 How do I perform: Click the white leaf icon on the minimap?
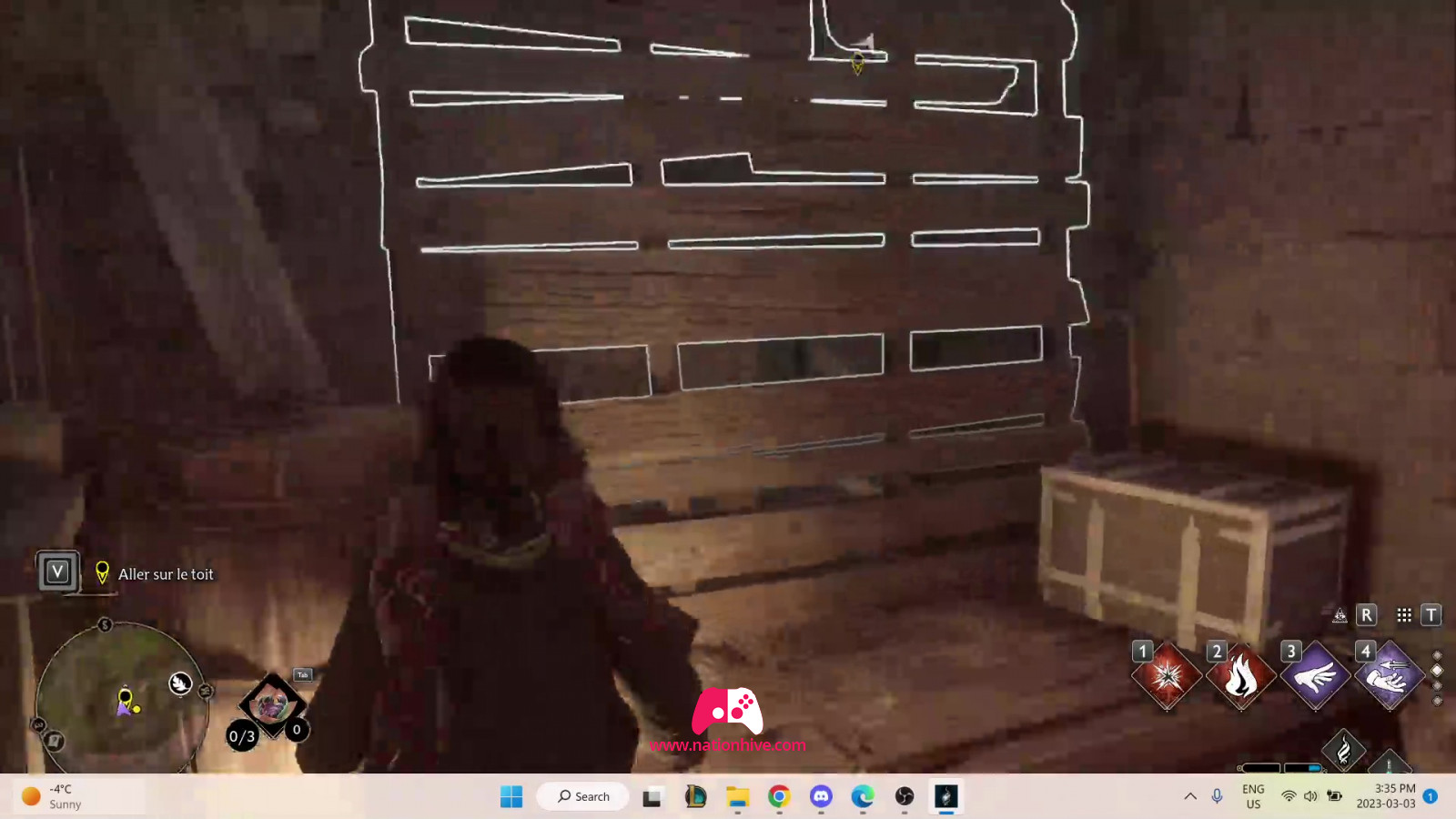click(180, 683)
